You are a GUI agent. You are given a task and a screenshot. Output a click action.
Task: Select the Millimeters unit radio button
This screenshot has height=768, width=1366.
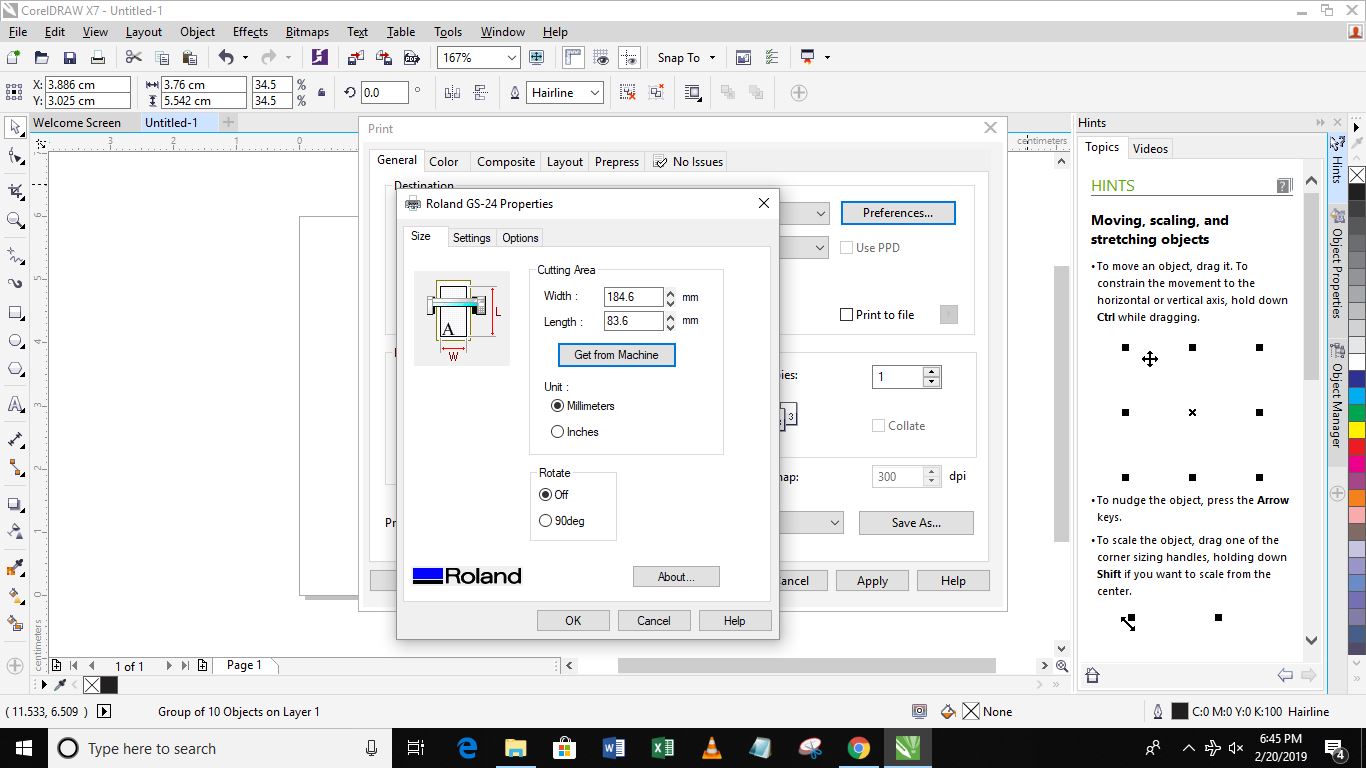click(557, 406)
